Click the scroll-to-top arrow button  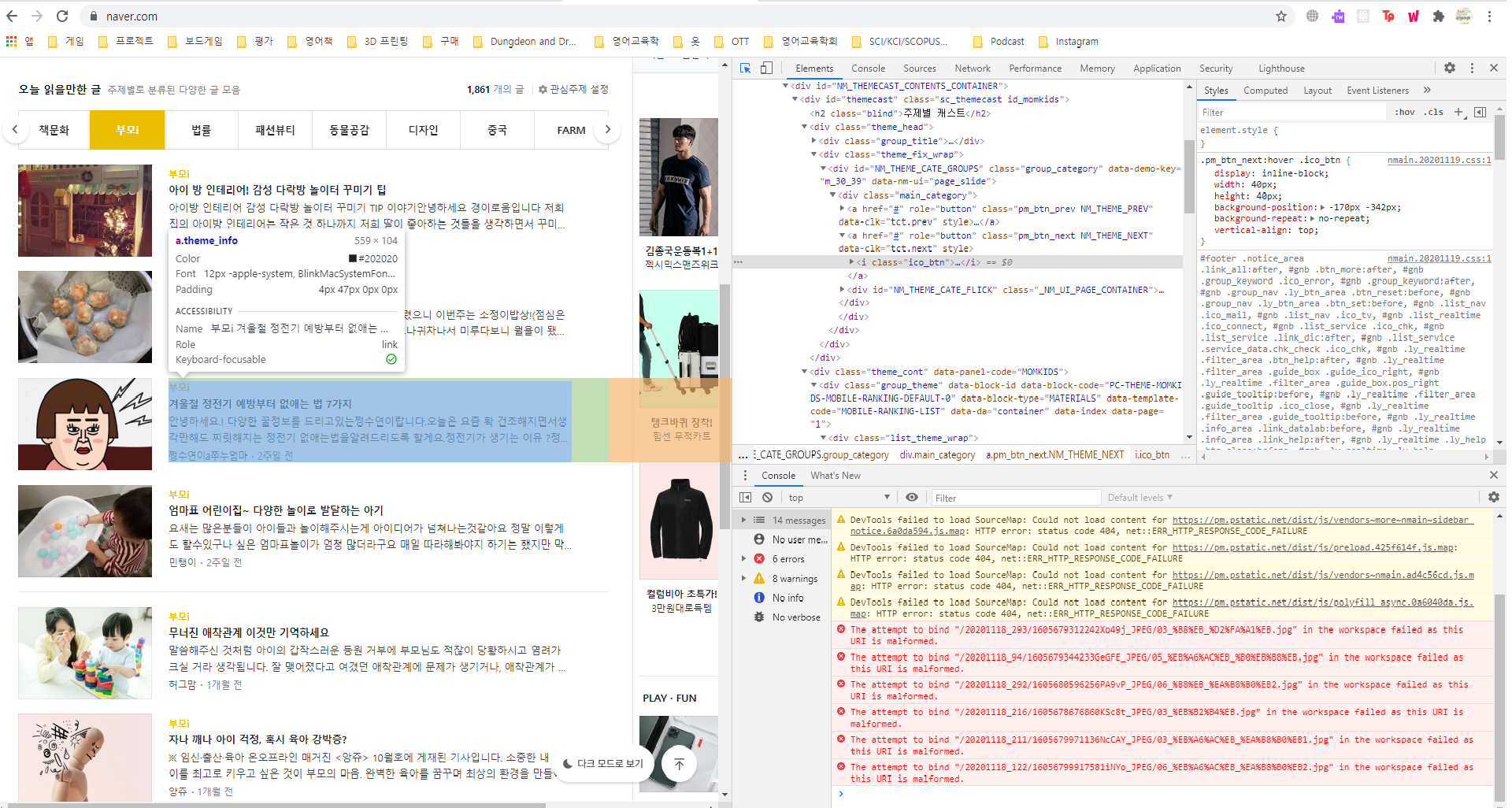(679, 763)
